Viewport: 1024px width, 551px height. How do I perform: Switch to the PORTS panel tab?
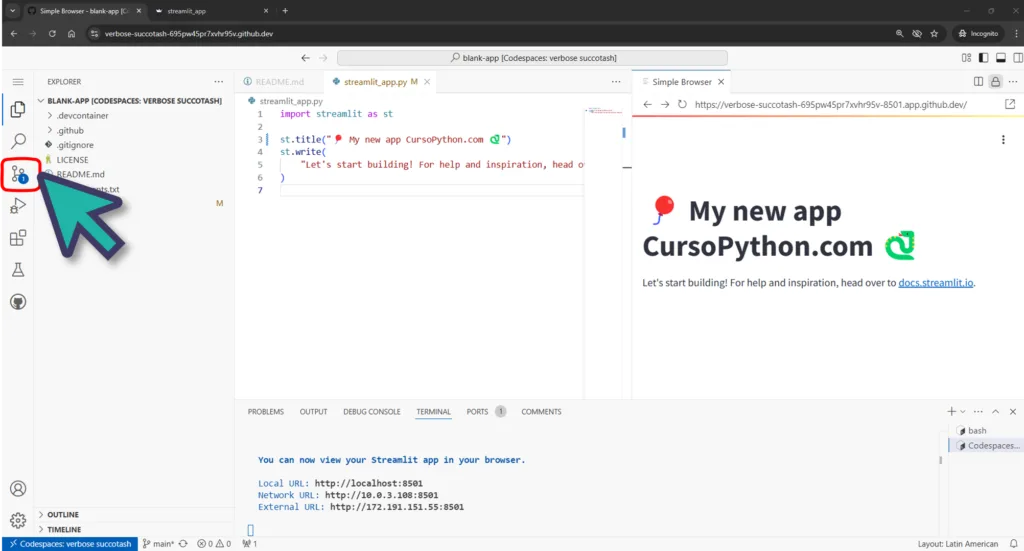coord(477,412)
